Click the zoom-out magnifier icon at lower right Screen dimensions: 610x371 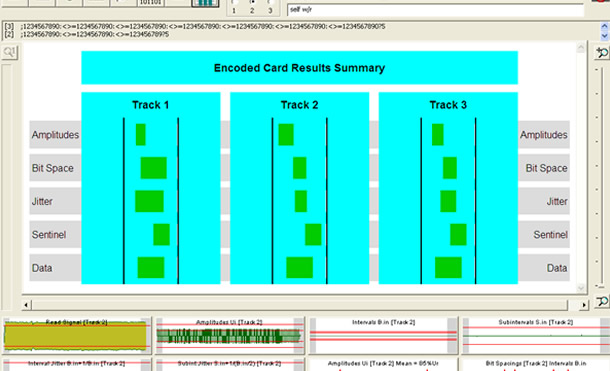(602, 301)
